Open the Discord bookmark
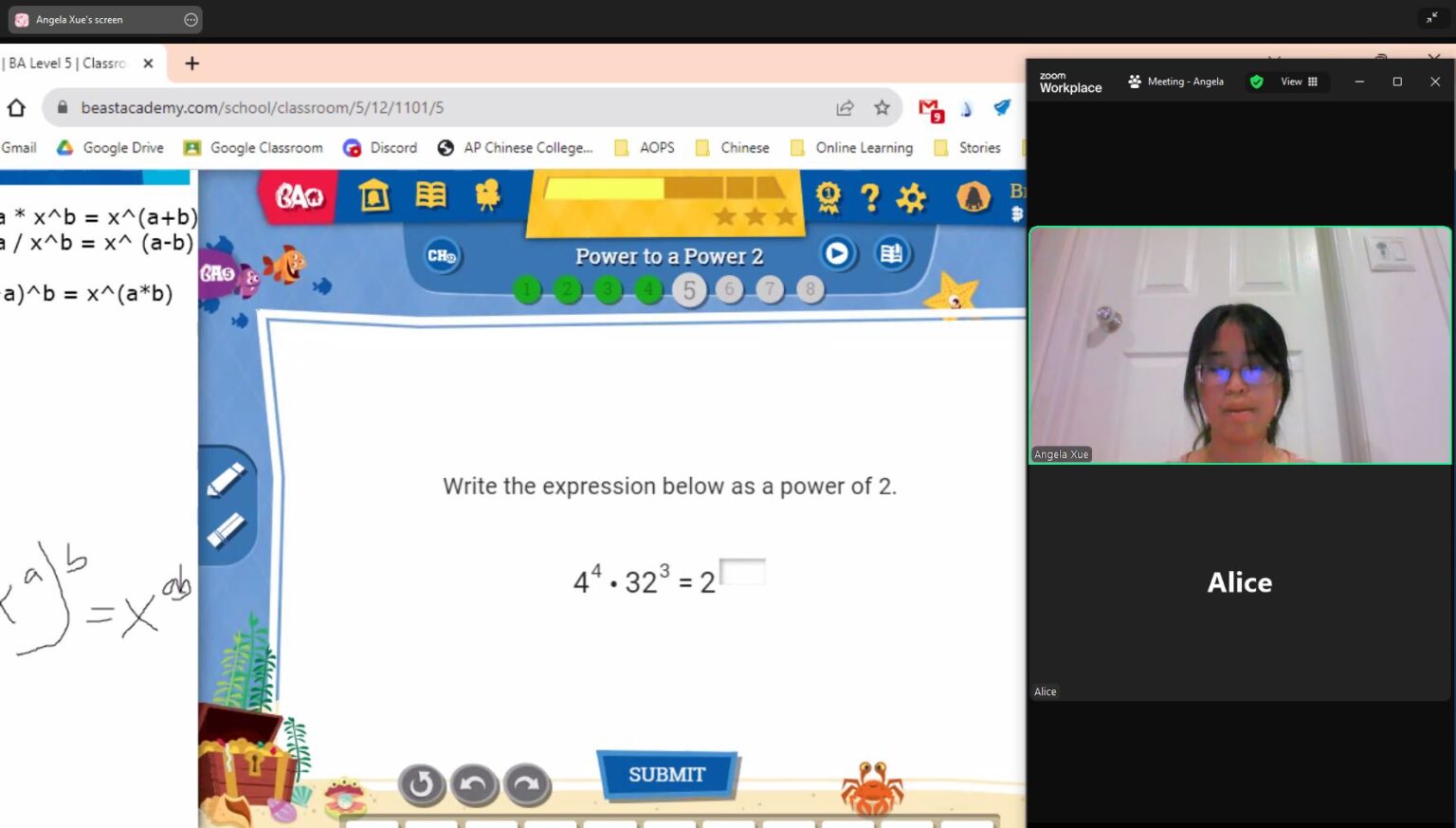The image size is (1456, 828). coord(380,148)
